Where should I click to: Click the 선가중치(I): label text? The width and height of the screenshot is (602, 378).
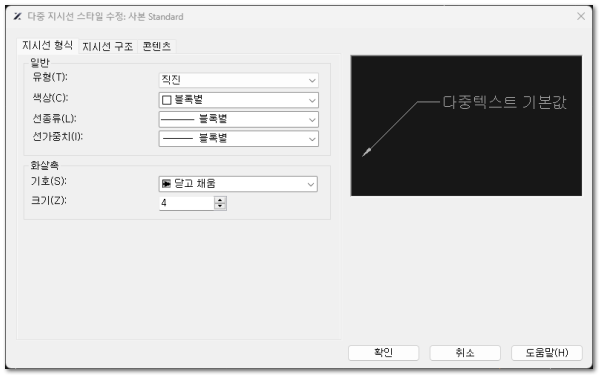58,136
